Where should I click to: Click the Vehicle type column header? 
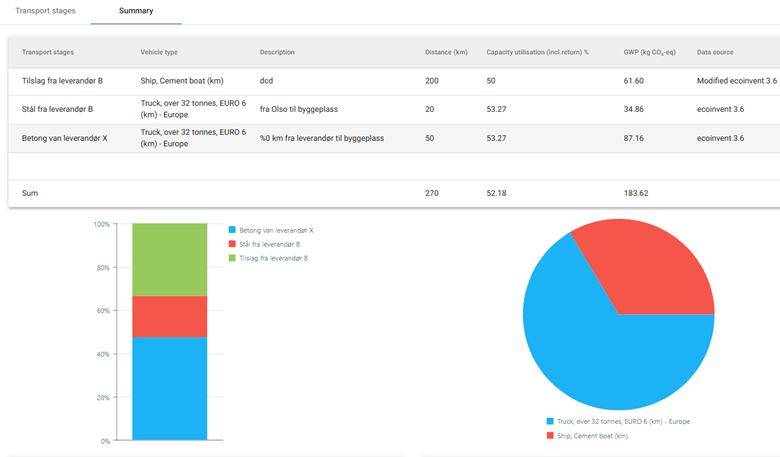159,52
